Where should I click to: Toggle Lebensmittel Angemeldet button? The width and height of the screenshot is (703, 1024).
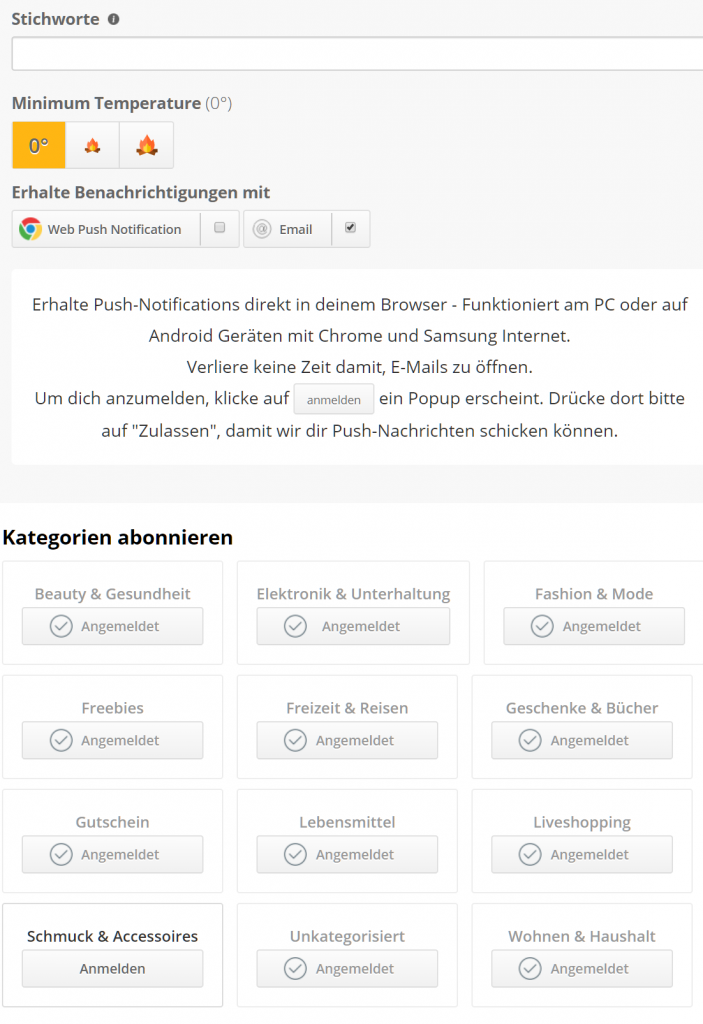(x=347, y=854)
